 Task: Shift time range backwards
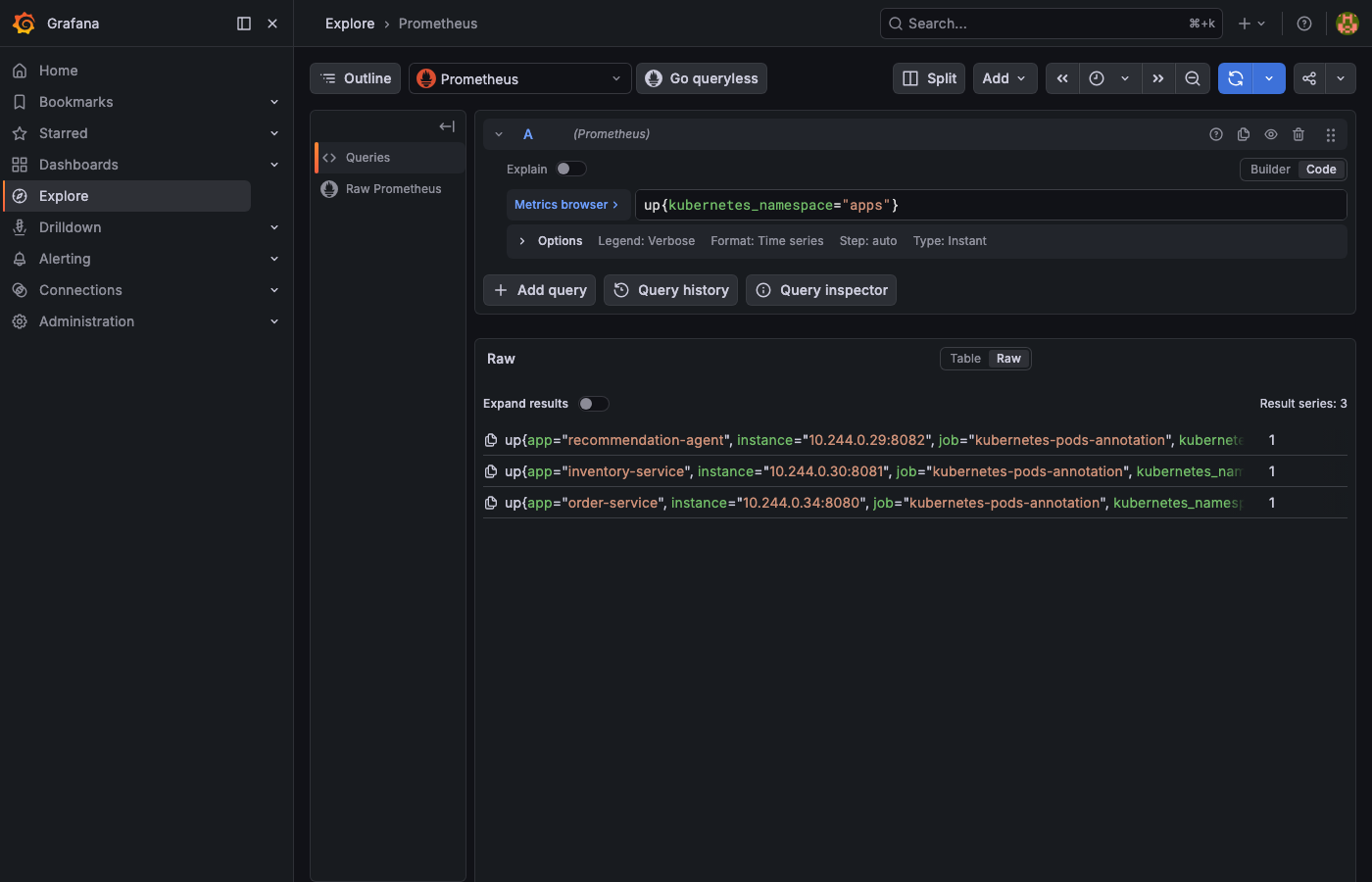1062,78
